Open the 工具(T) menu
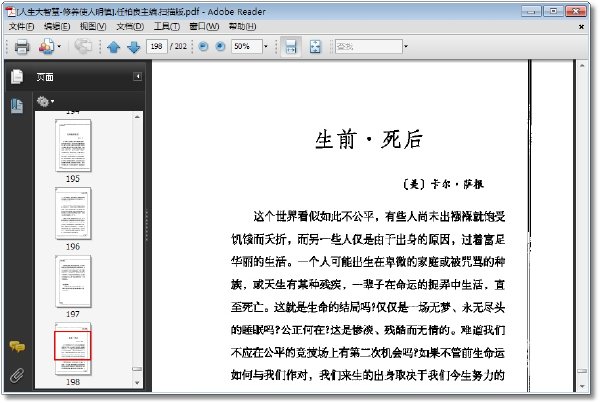 click(167, 26)
